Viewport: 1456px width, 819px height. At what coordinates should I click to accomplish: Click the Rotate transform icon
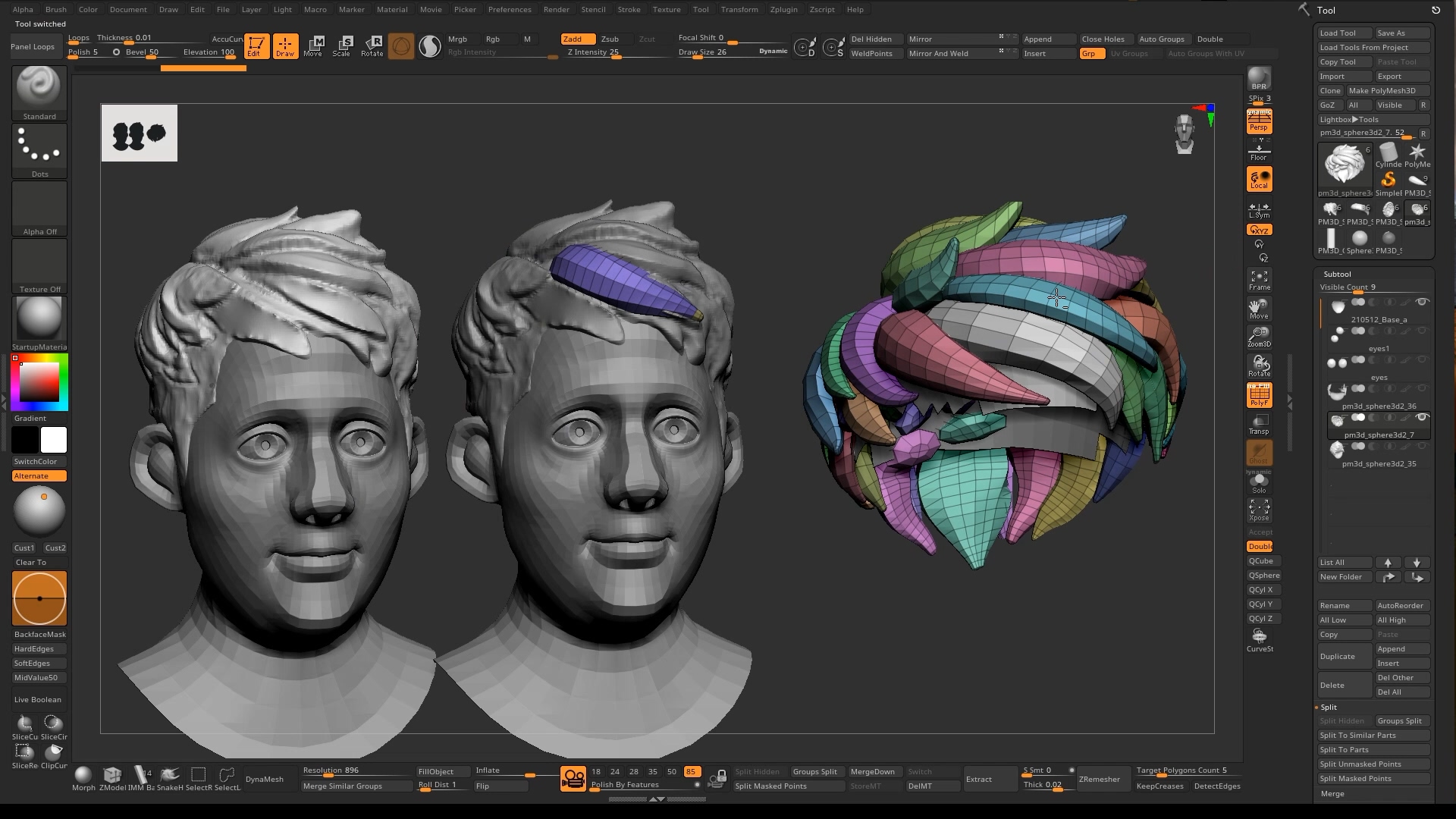(372, 45)
